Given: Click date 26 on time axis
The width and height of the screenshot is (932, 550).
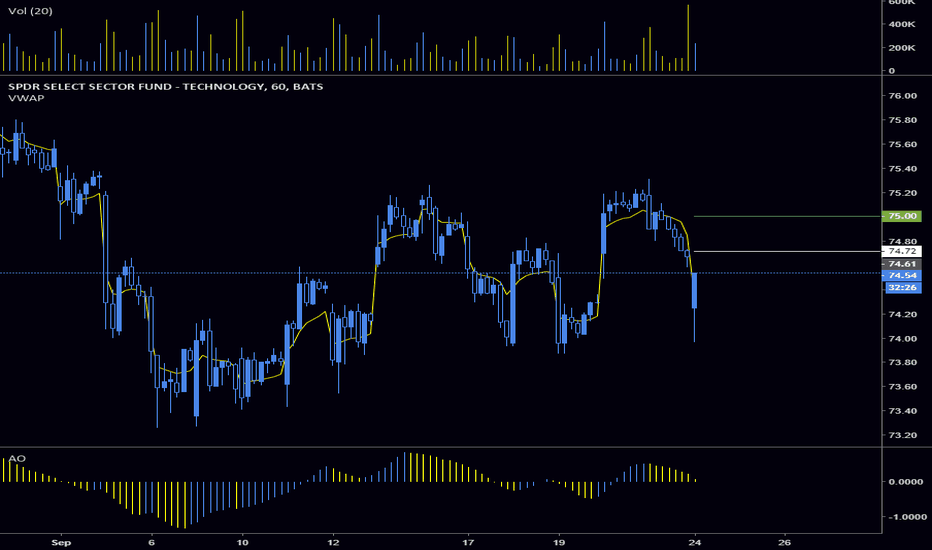Looking at the screenshot, I should pyautogui.click(x=785, y=542).
